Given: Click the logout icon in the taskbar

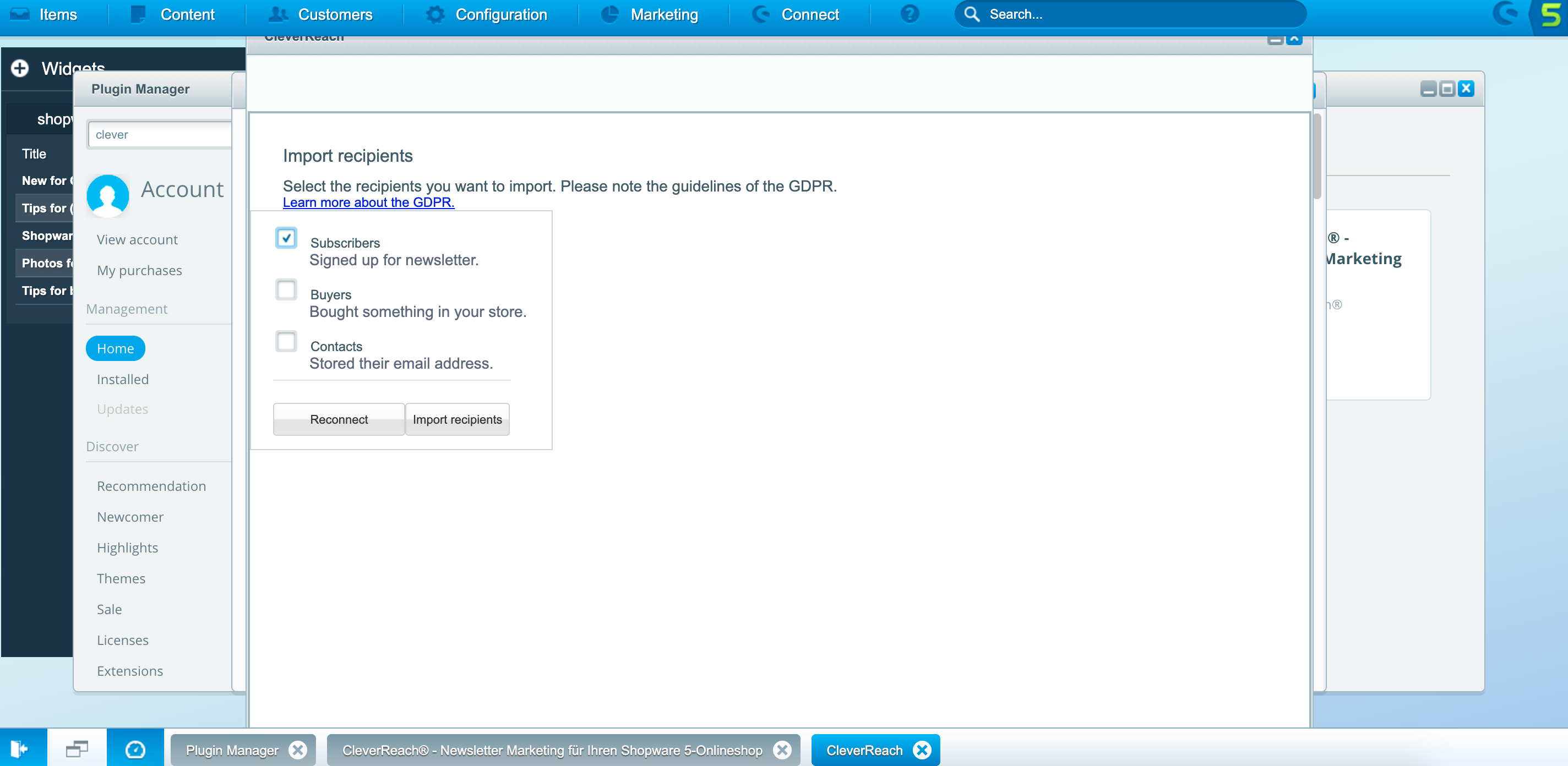Looking at the screenshot, I should tap(20, 748).
